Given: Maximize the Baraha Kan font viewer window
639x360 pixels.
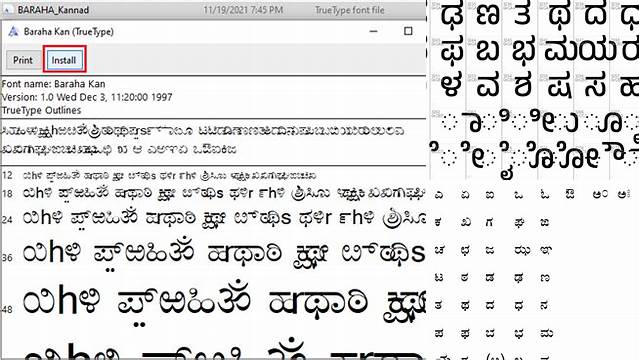Looking at the screenshot, I should click(408, 31).
